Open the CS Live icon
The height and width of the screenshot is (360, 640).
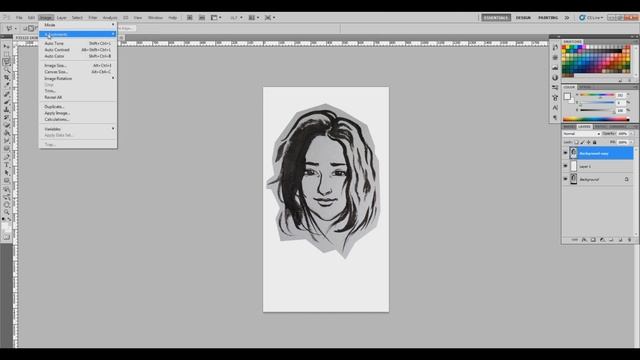tap(582, 18)
